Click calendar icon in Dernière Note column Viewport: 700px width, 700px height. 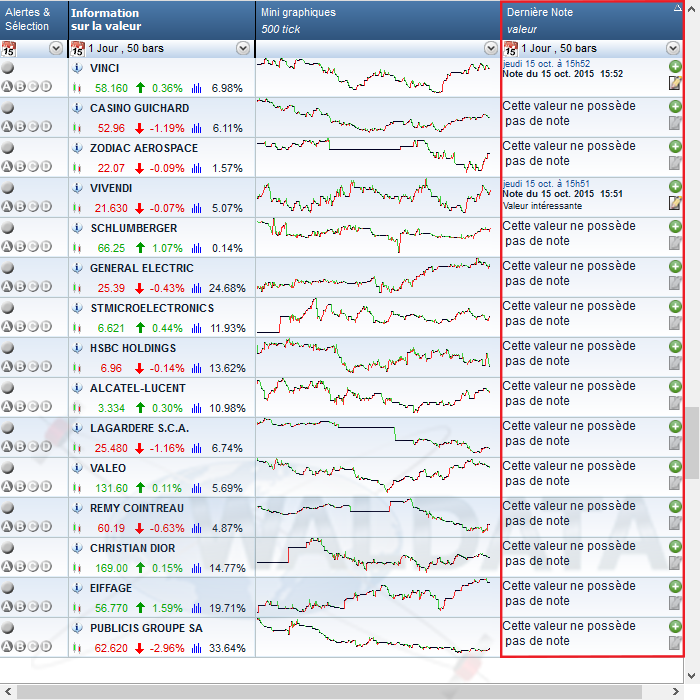click(x=511, y=48)
